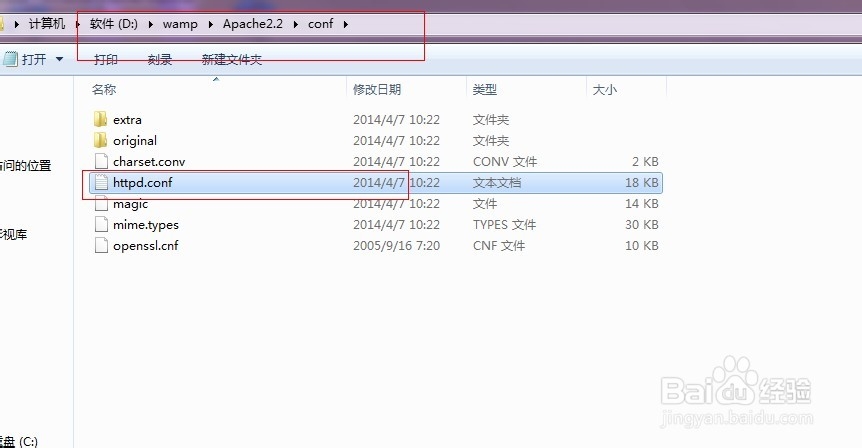Open the dropdown arrow beside 打开

tap(59, 59)
